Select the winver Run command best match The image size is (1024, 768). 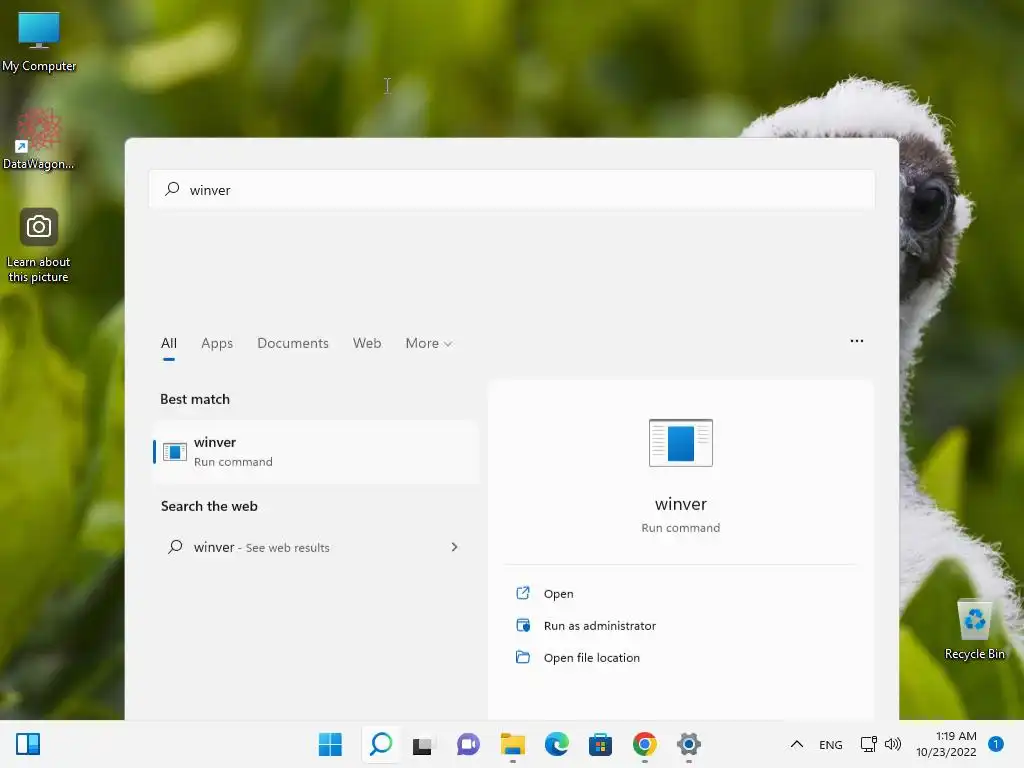316,452
